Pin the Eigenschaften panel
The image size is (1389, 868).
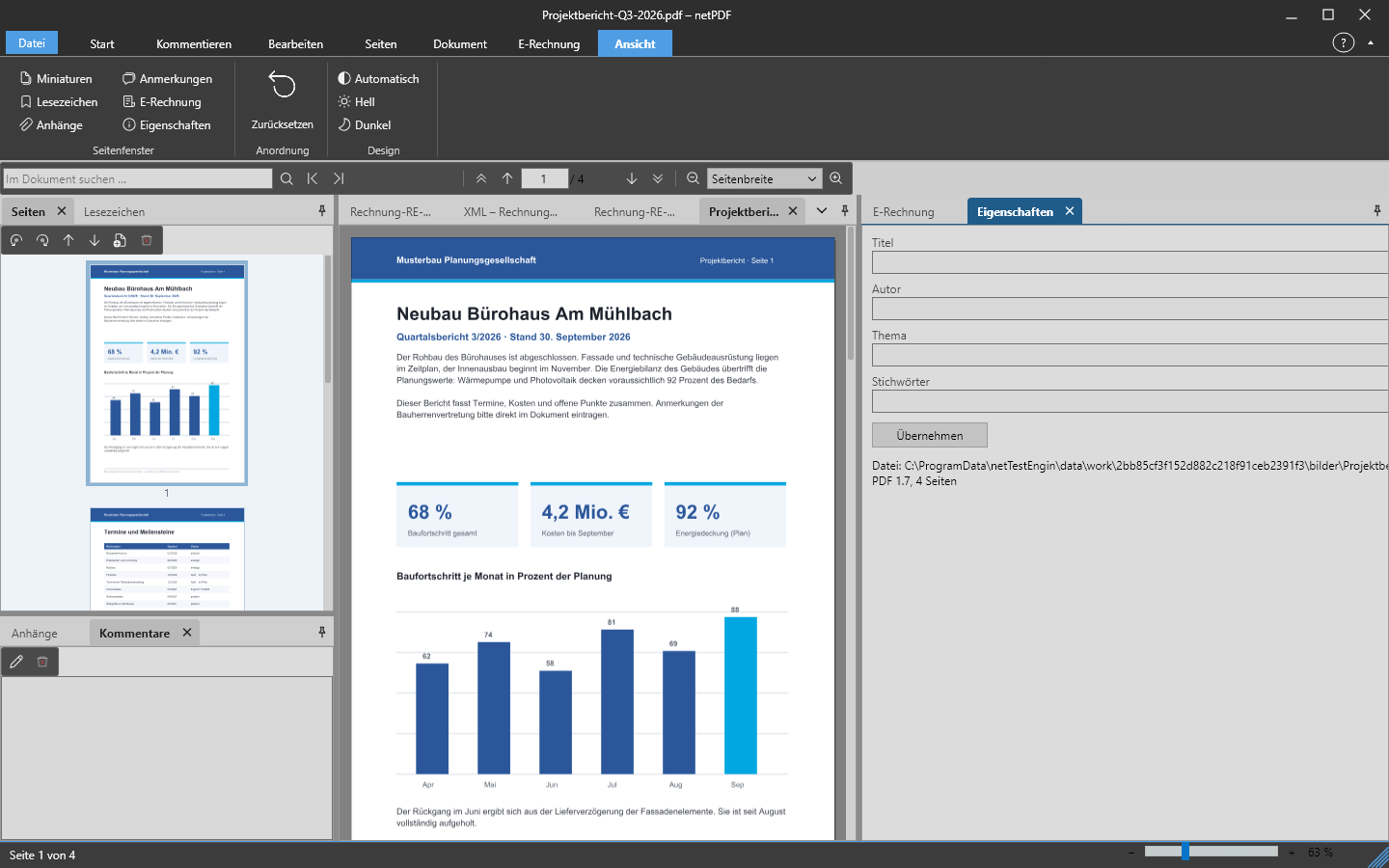[x=1377, y=210]
